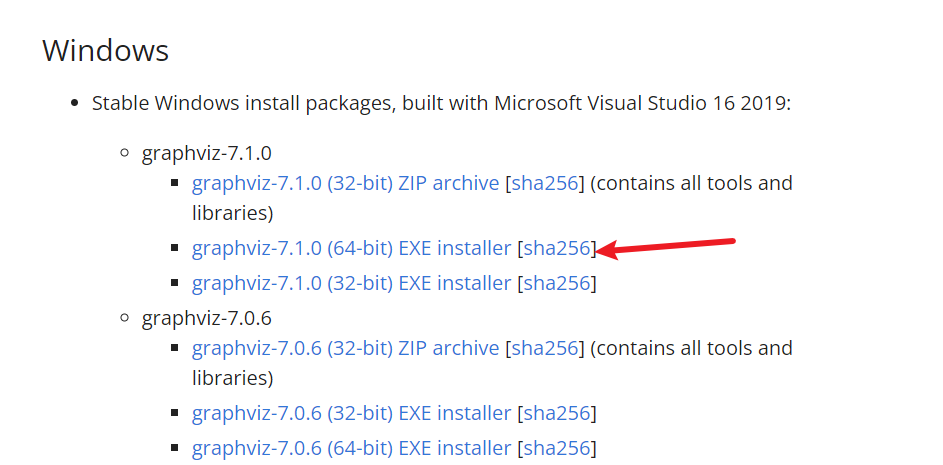Screen dimensions: 943x465
Task: Click the bullet before the 7.1.0 64-bit installer
Action: coord(174,247)
